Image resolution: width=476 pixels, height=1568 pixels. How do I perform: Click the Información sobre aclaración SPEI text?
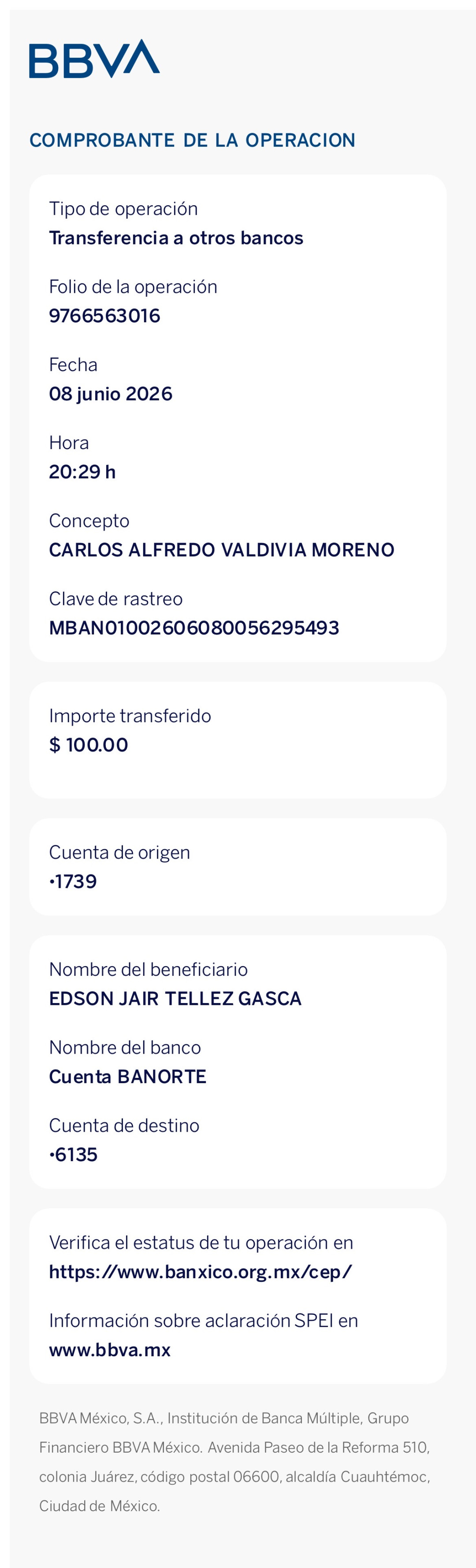pyautogui.click(x=203, y=1320)
